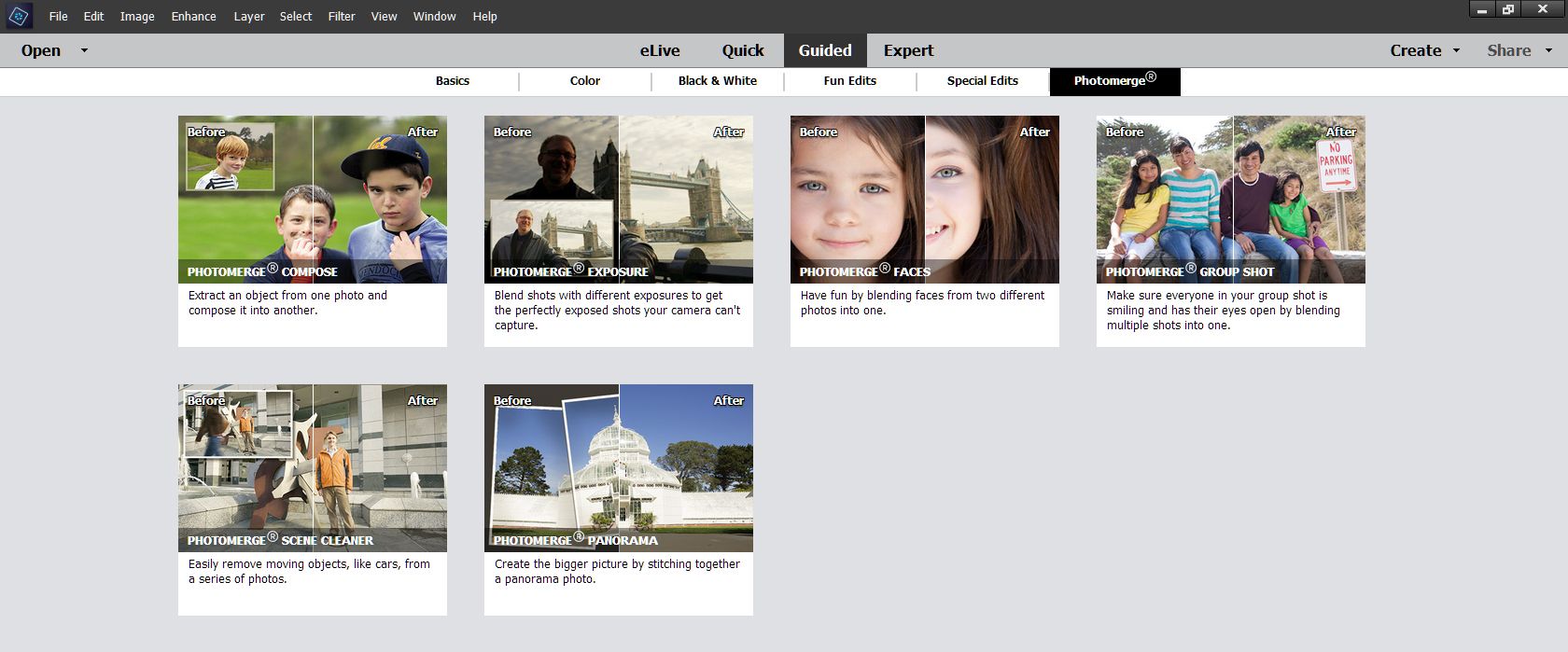Open the Edit menu

coord(93,17)
